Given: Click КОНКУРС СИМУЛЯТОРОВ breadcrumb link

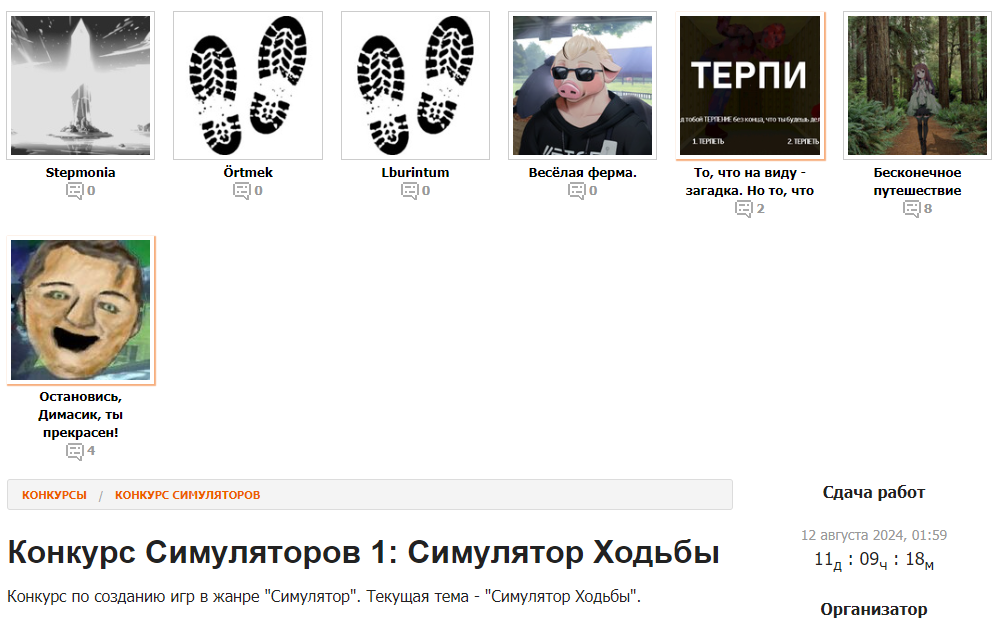Looking at the screenshot, I should click(x=188, y=495).
